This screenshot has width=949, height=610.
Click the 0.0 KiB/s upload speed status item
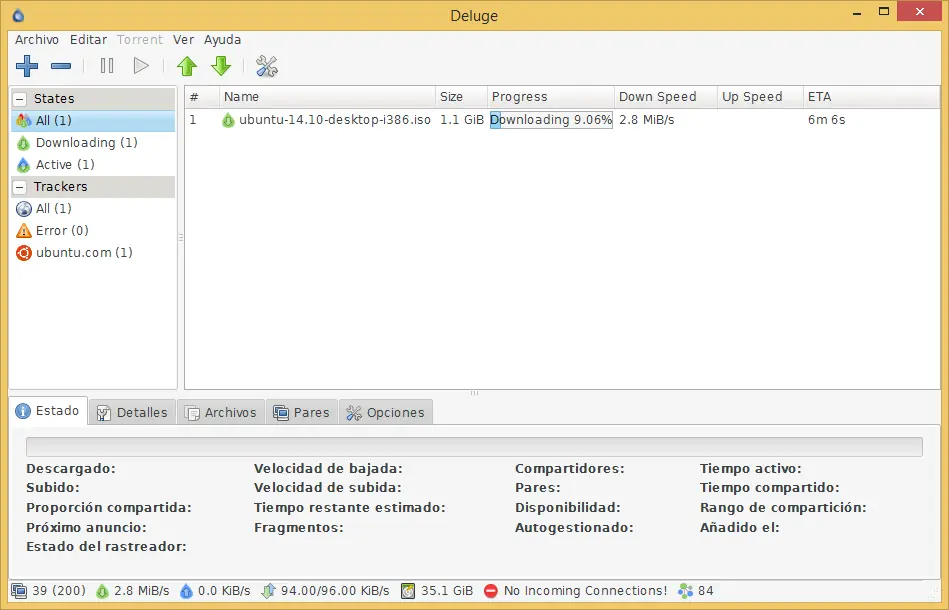pyautogui.click(x=215, y=591)
